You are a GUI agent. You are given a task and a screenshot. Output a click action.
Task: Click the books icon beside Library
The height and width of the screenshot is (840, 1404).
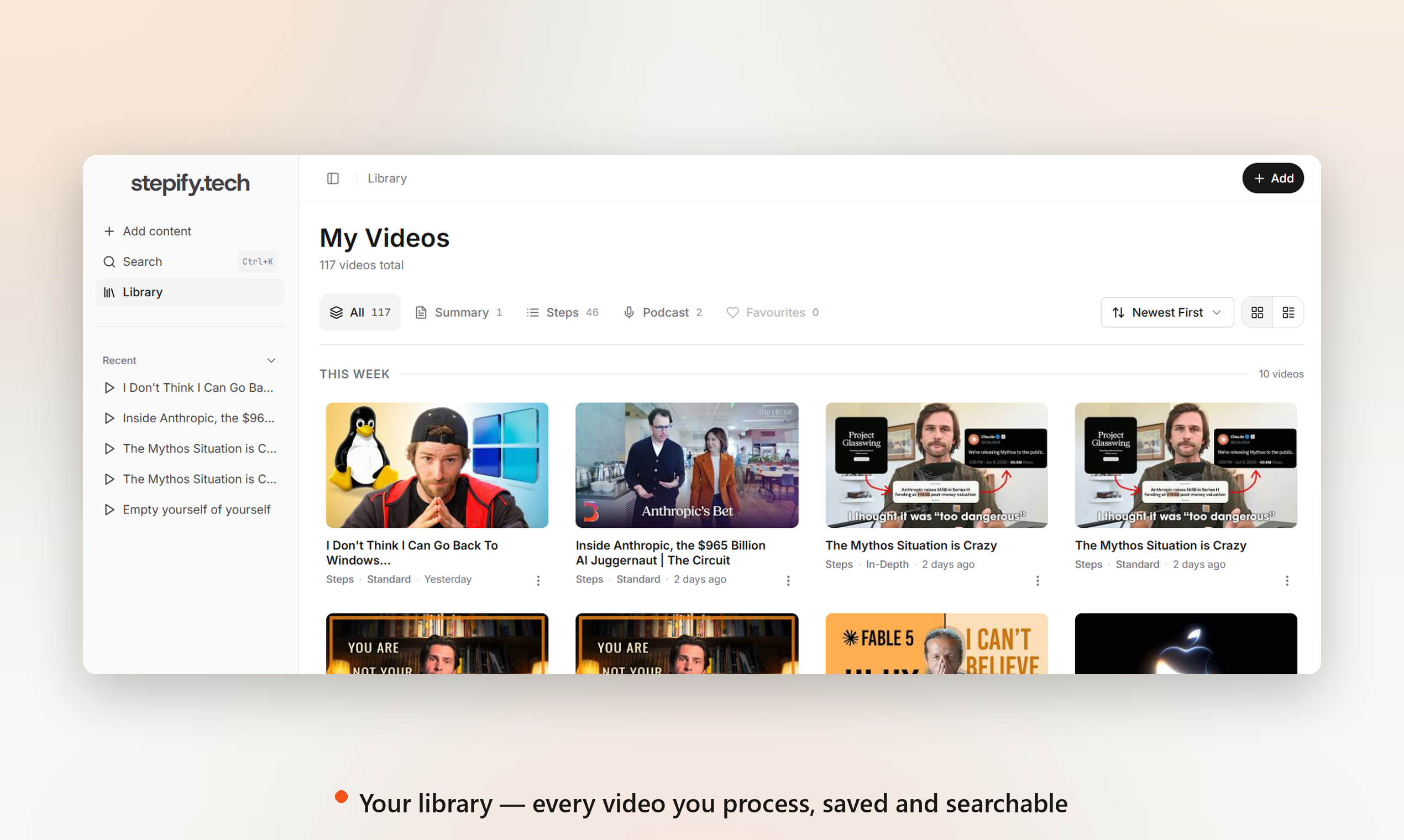(x=109, y=292)
